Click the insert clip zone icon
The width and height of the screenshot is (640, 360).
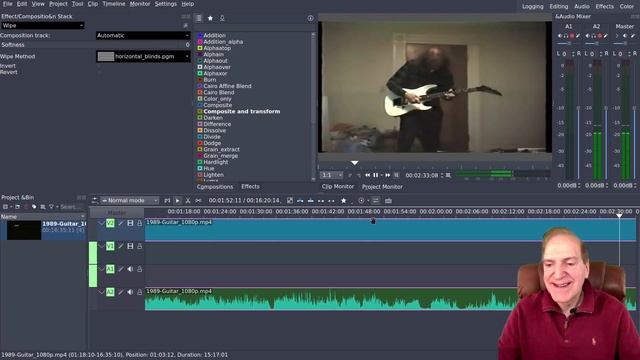click(300, 200)
